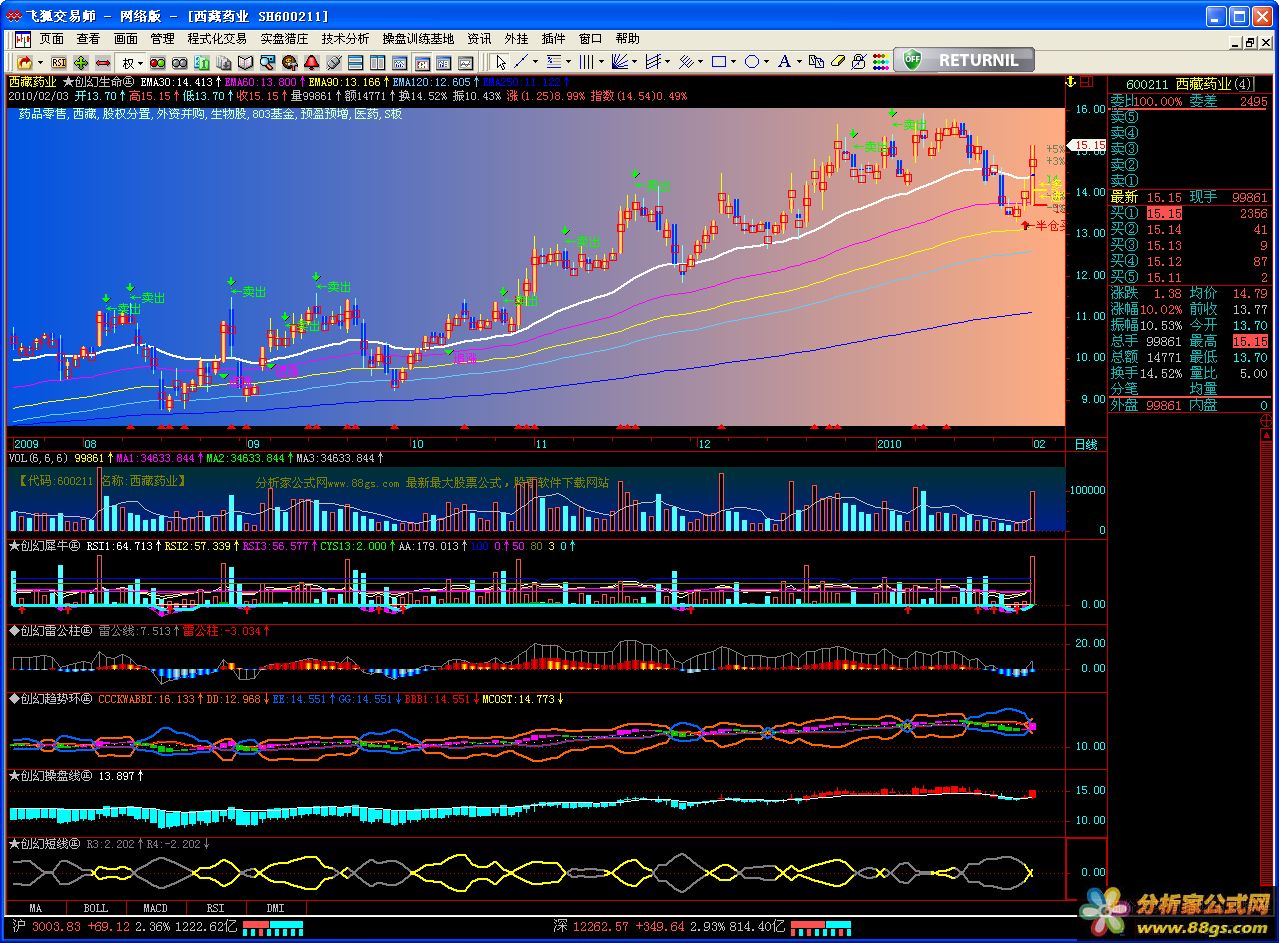Click the 分笔 label in quote panel
Viewport: 1279px width, 943px height.
click(1124, 388)
